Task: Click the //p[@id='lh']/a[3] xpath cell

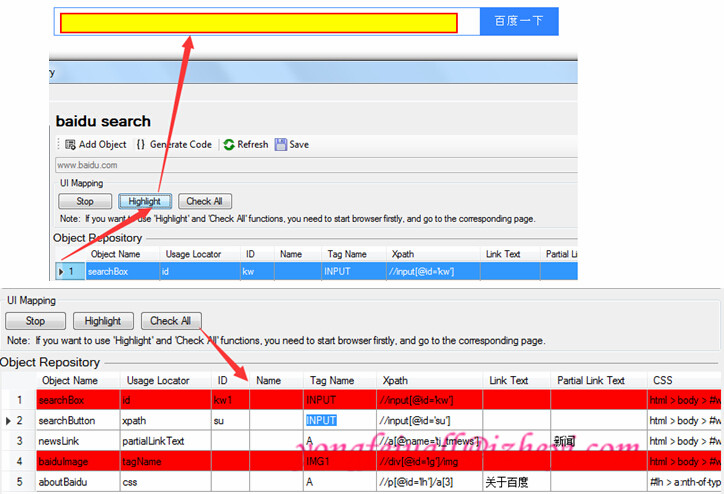Action: pyautogui.click(x=429, y=482)
